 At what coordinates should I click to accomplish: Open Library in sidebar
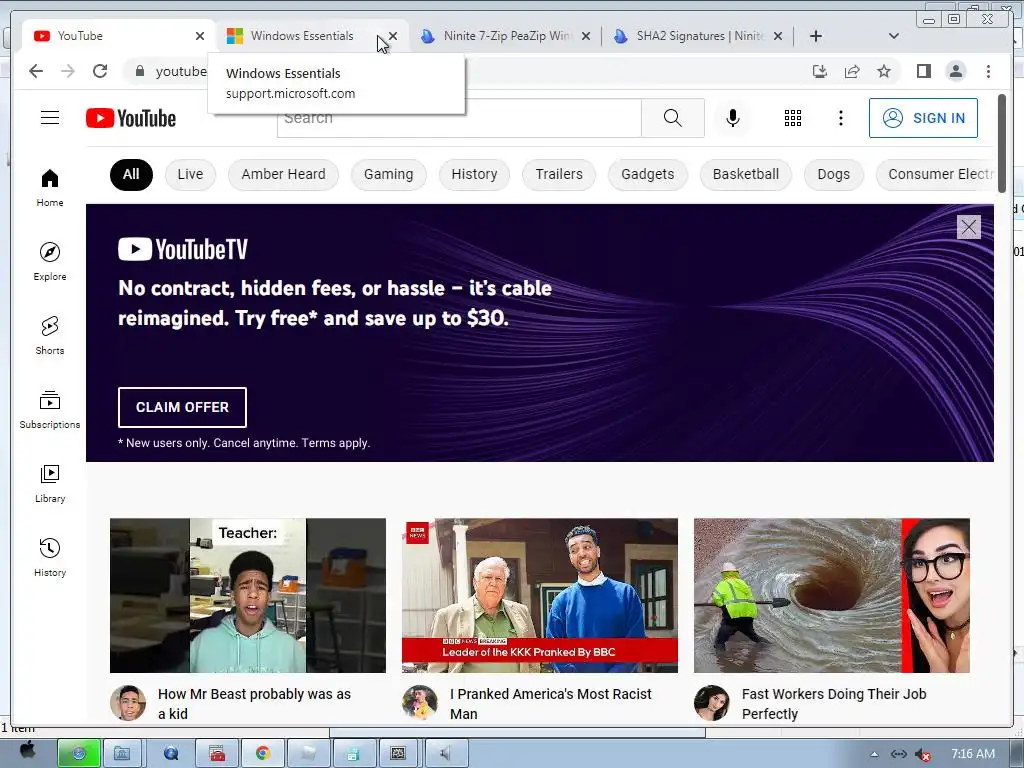coord(50,484)
